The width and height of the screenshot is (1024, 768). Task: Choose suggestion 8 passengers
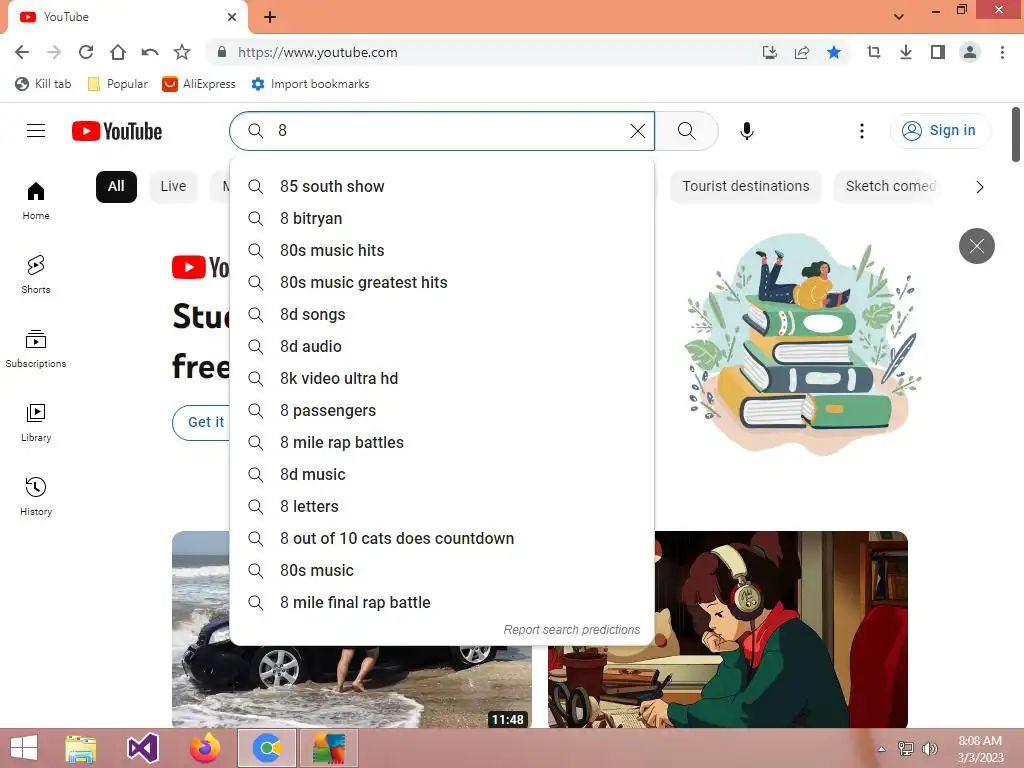(x=442, y=411)
